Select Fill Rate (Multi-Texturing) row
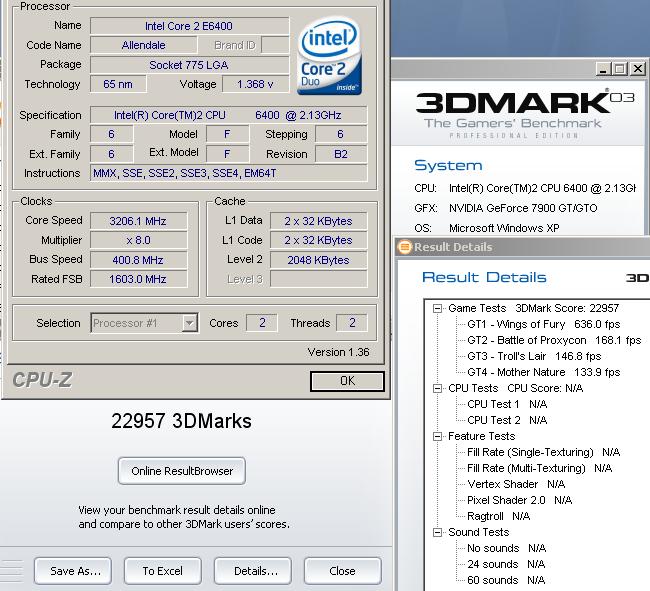This screenshot has height=591, width=650. (x=539, y=468)
